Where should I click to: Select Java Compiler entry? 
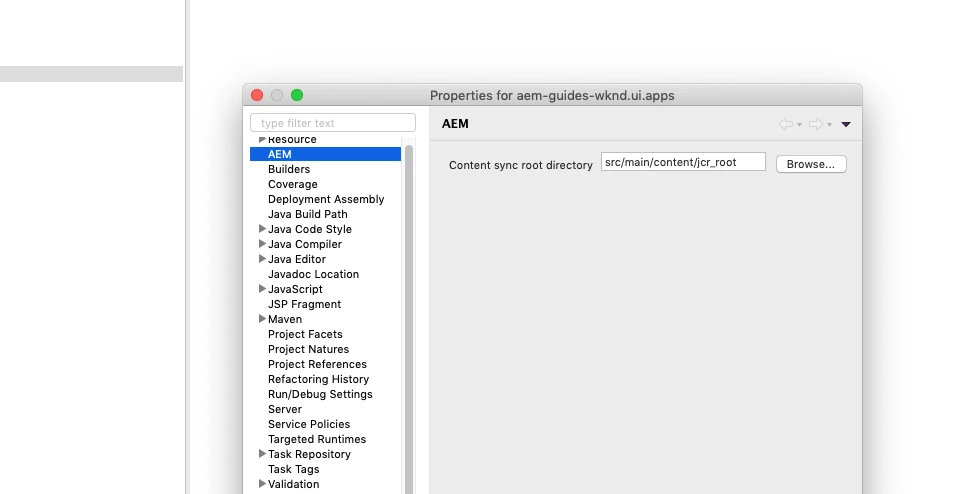point(305,244)
